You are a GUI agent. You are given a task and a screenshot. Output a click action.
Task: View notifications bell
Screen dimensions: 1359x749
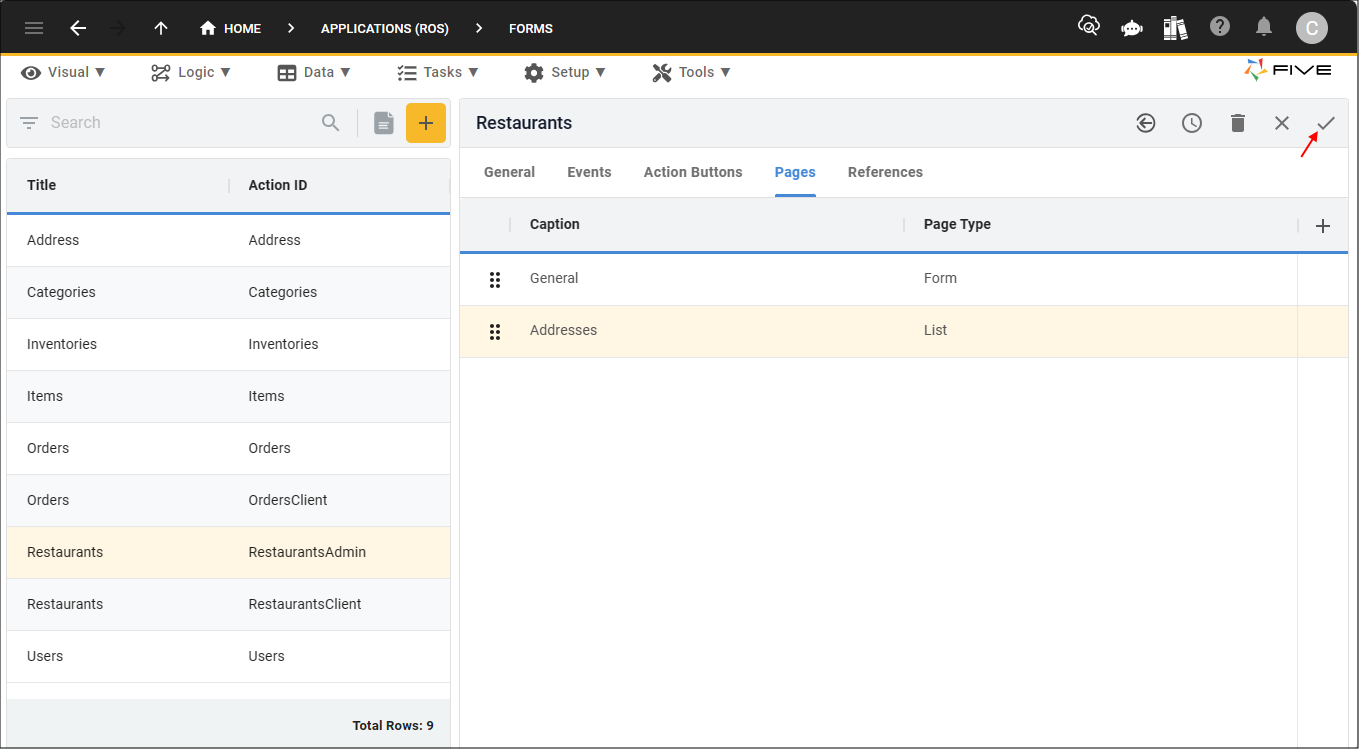coord(1264,27)
